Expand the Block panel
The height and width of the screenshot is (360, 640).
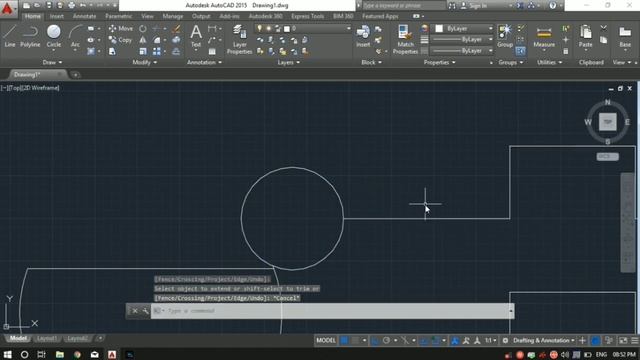click(371, 62)
